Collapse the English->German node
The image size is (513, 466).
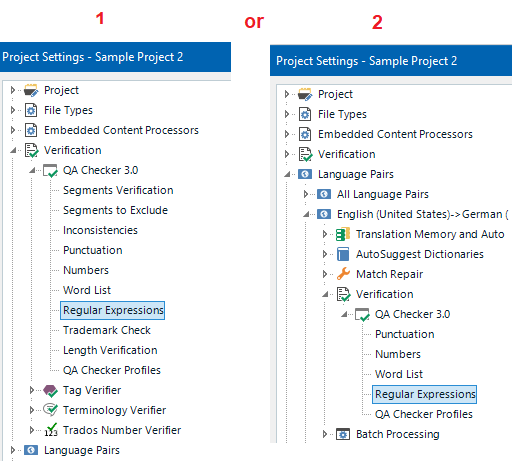pyautogui.click(x=306, y=215)
